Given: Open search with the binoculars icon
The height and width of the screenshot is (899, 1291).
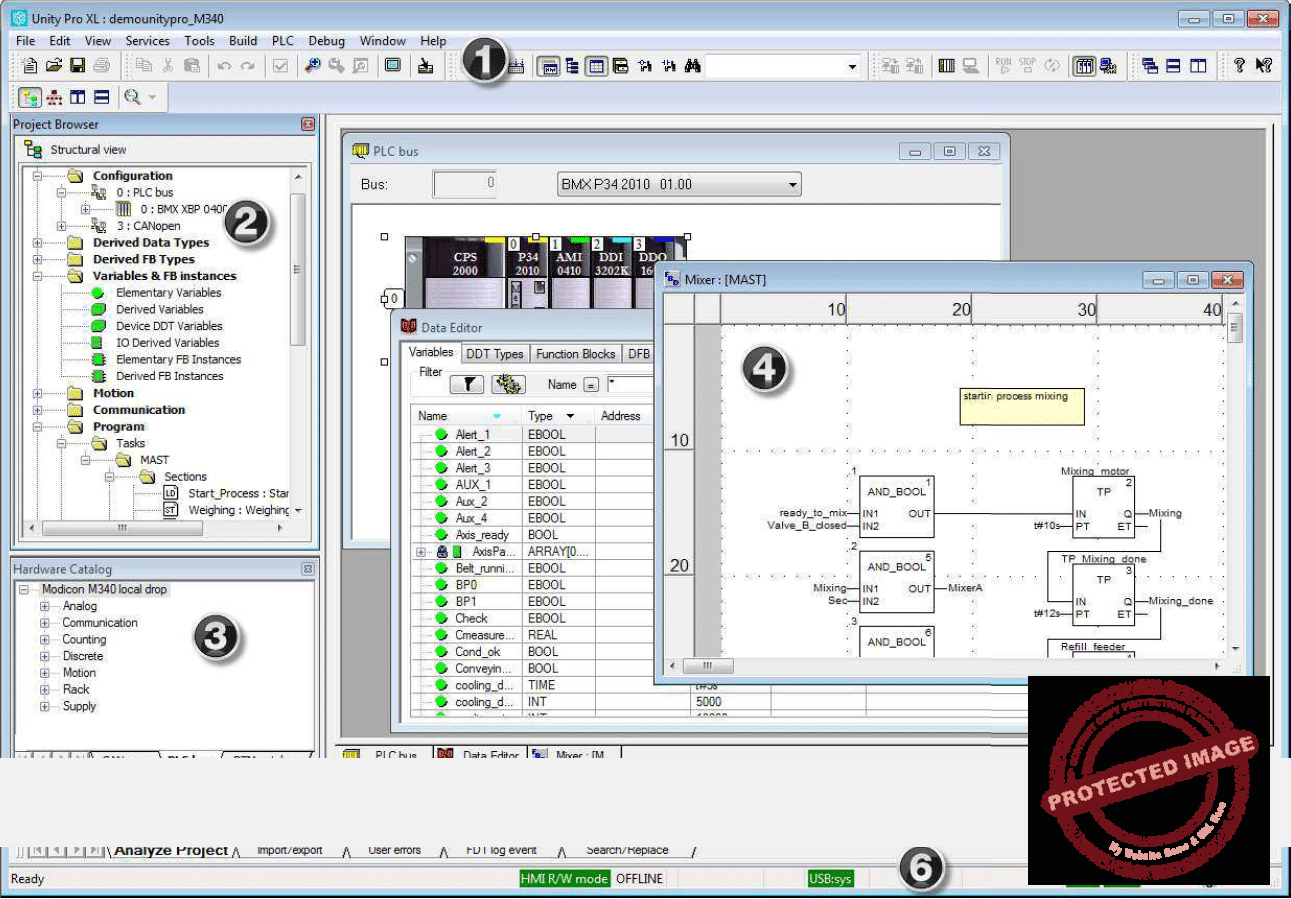Looking at the screenshot, I should click(693, 66).
